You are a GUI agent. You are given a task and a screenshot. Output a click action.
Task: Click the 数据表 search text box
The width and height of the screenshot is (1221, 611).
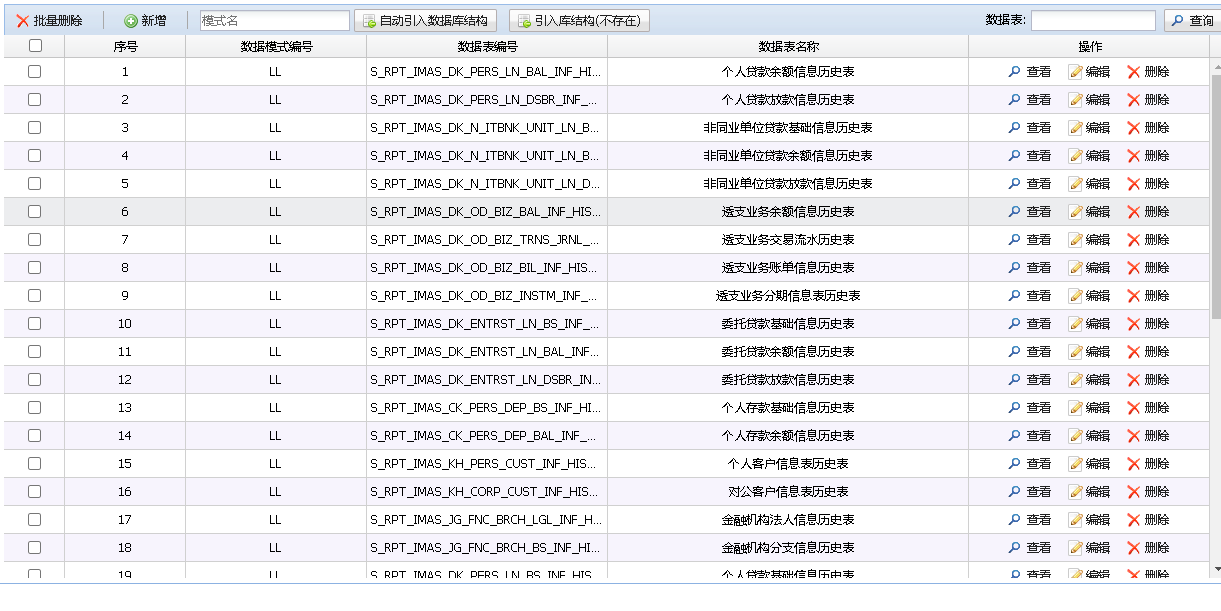[1093, 21]
